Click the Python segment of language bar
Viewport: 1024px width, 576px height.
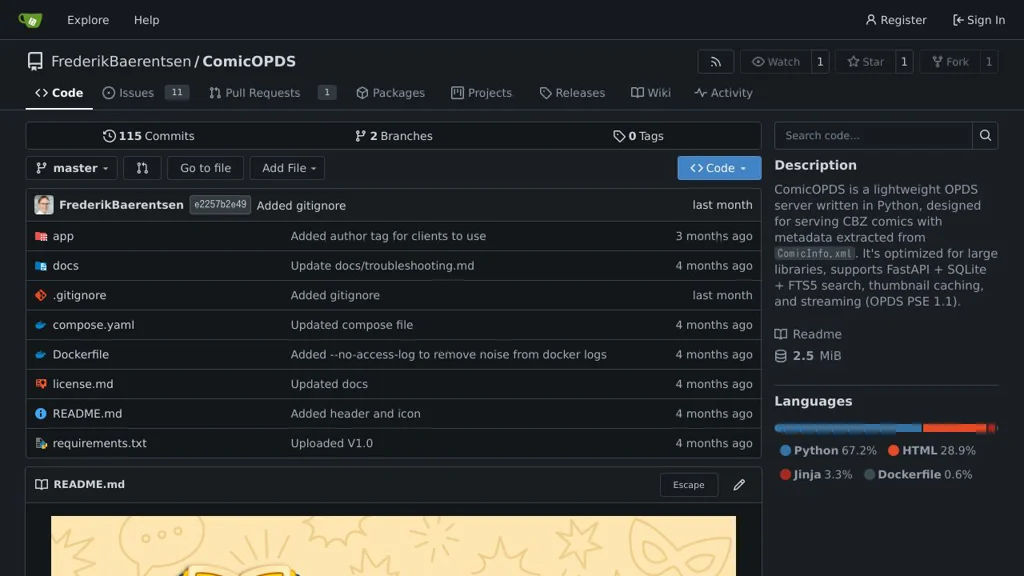[x=847, y=428]
